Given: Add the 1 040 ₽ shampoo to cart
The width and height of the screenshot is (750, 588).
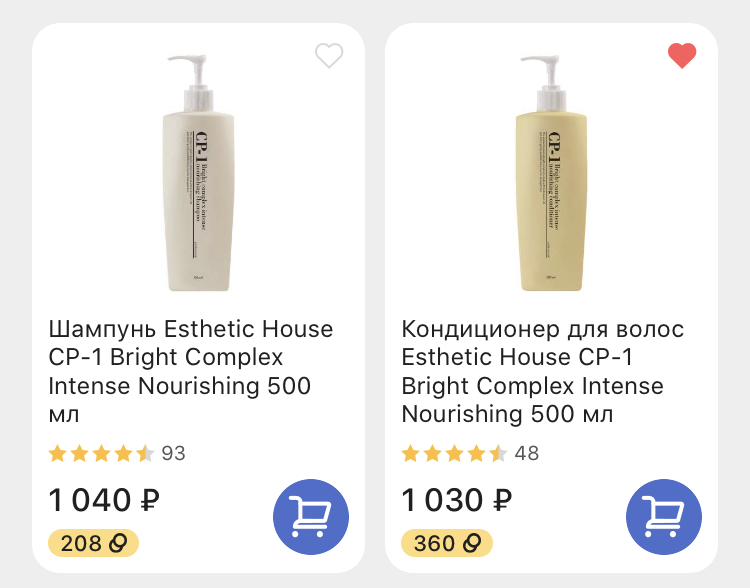Looking at the screenshot, I should (x=311, y=517).
